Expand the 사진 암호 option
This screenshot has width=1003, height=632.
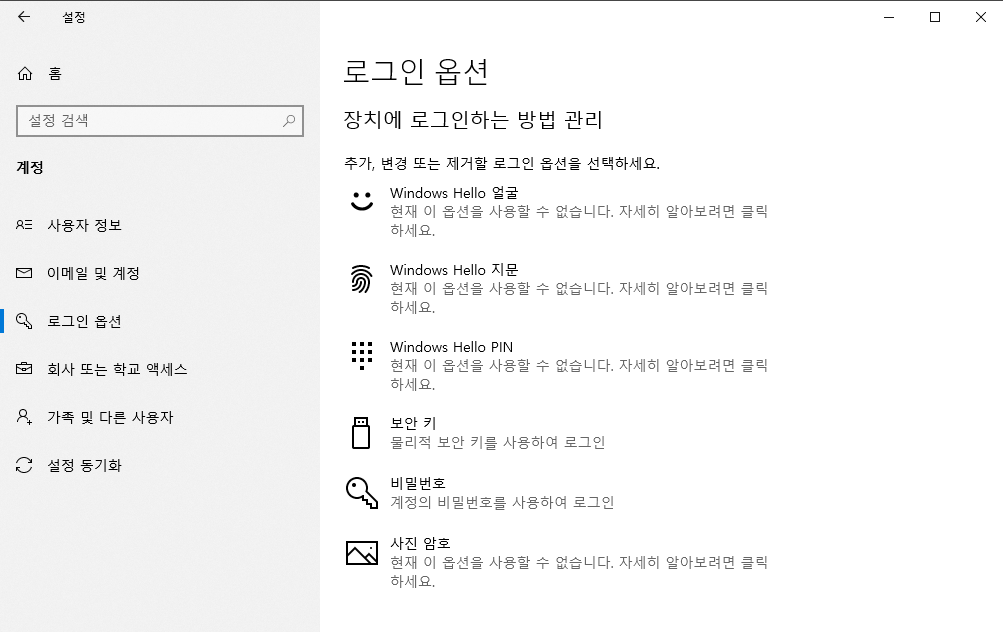(x=557, y=562)
